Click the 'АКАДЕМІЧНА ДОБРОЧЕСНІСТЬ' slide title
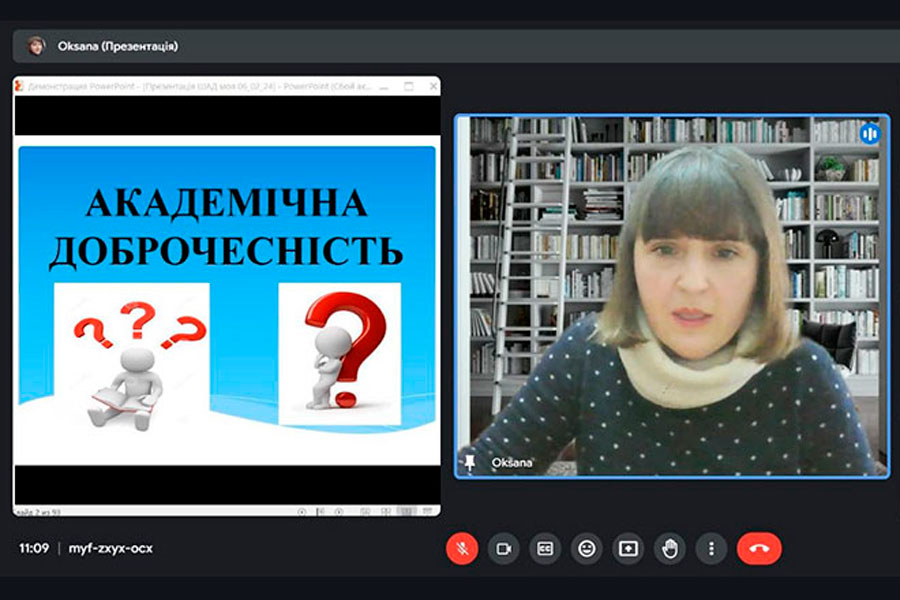 pos(226,227)
